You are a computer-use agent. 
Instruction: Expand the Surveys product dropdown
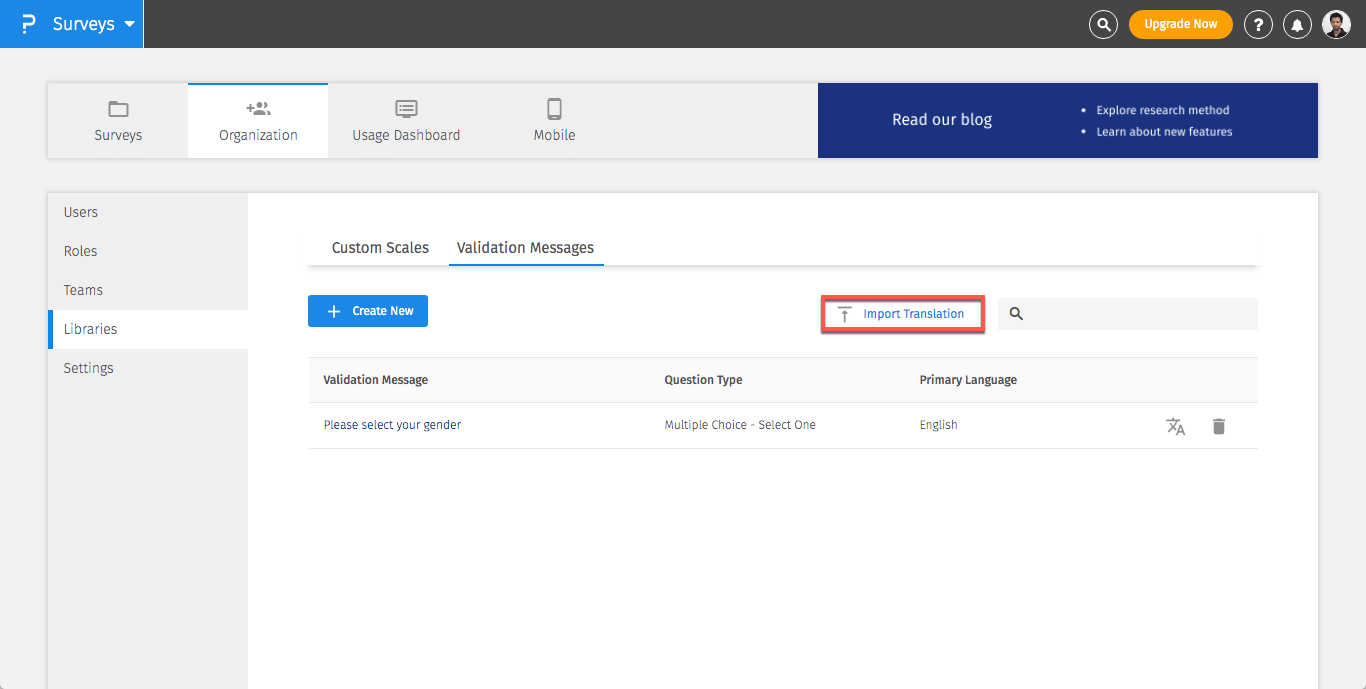click(129, 24)
